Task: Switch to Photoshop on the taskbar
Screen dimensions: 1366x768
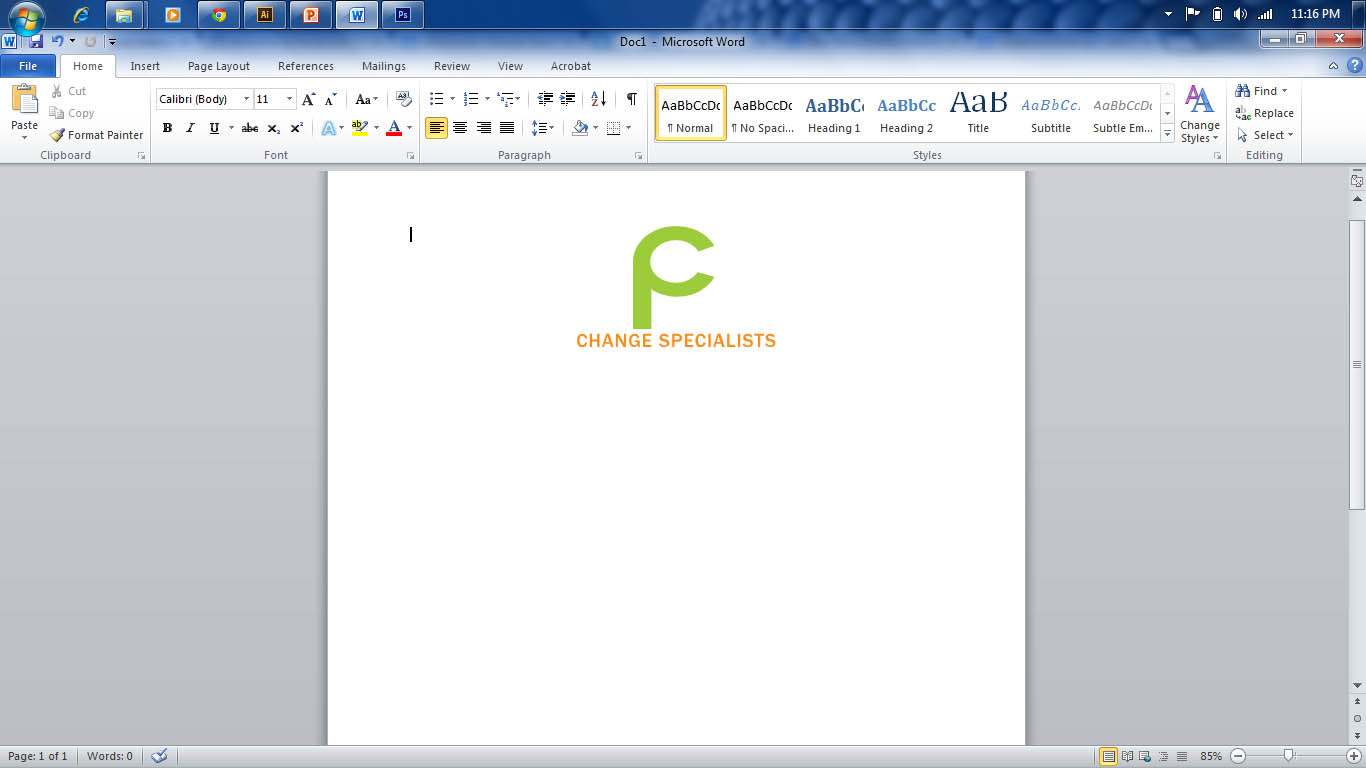Action: pyautogui.click(x=403, y=15)
